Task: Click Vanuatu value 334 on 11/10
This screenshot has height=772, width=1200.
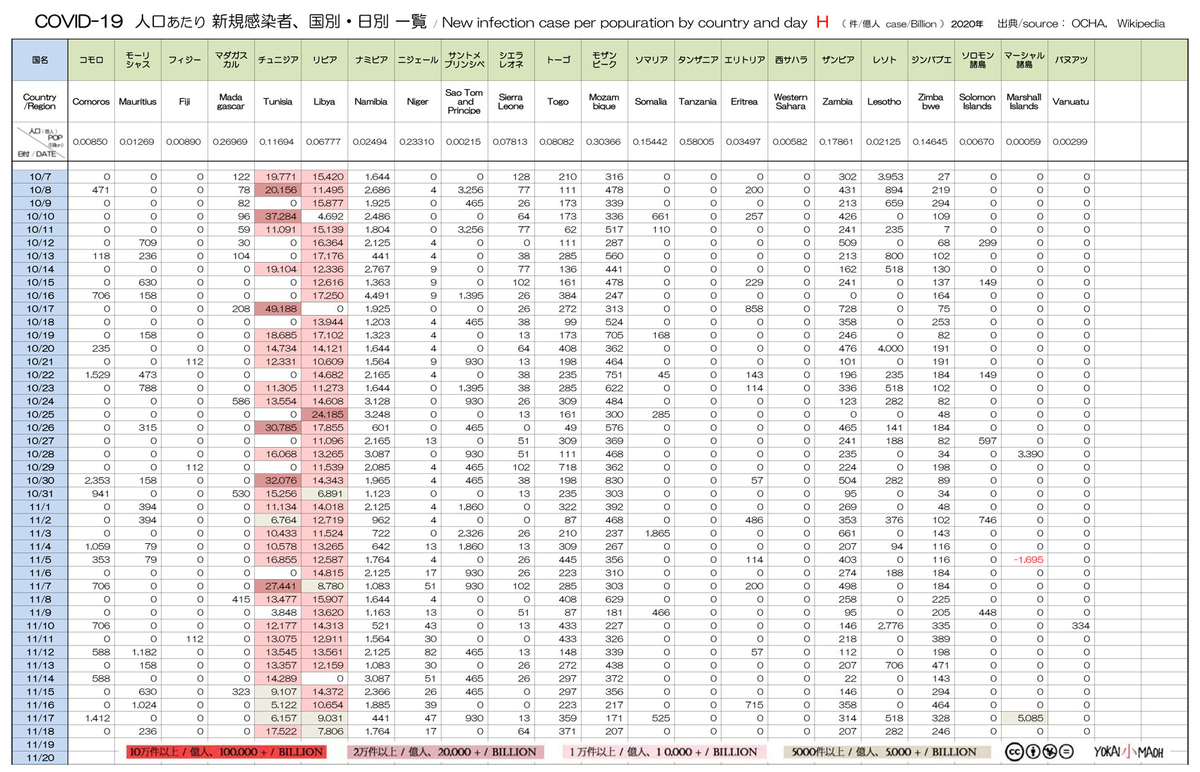Action: 1082,624
